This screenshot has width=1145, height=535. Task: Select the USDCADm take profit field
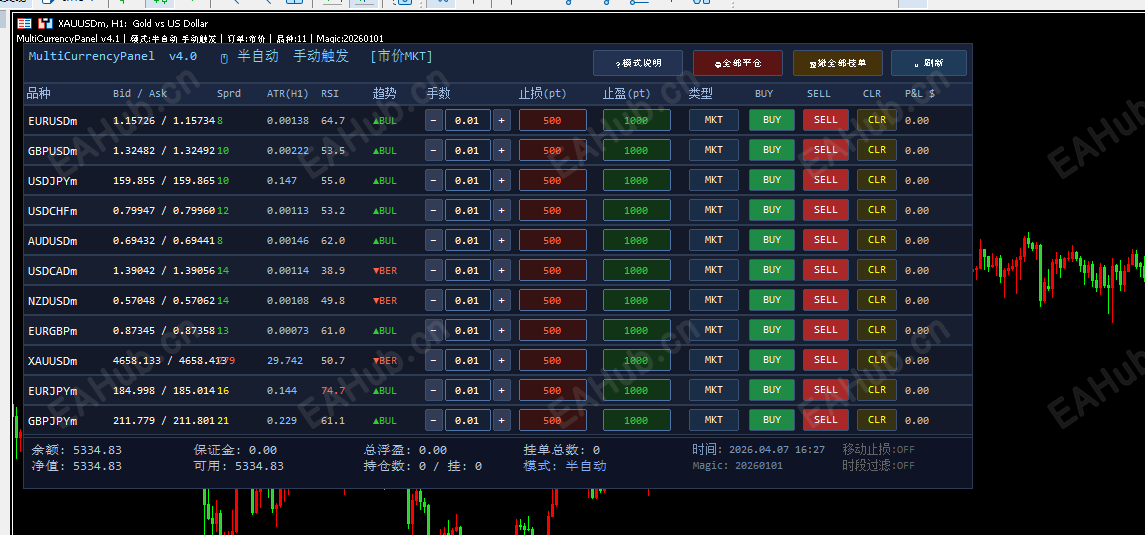[x=637, y=270]
